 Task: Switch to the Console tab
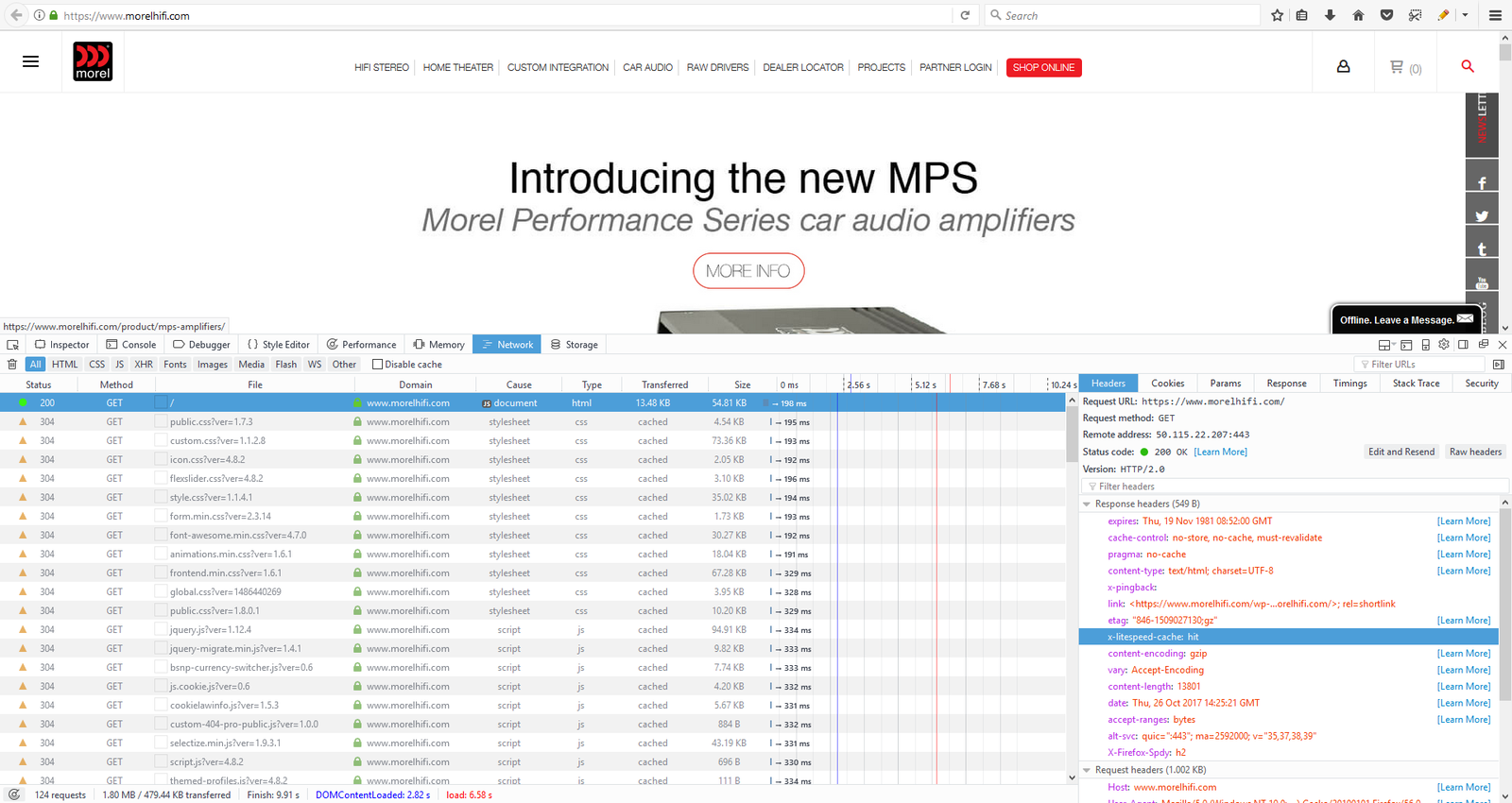pyautogui.click(x=131, y=345)
